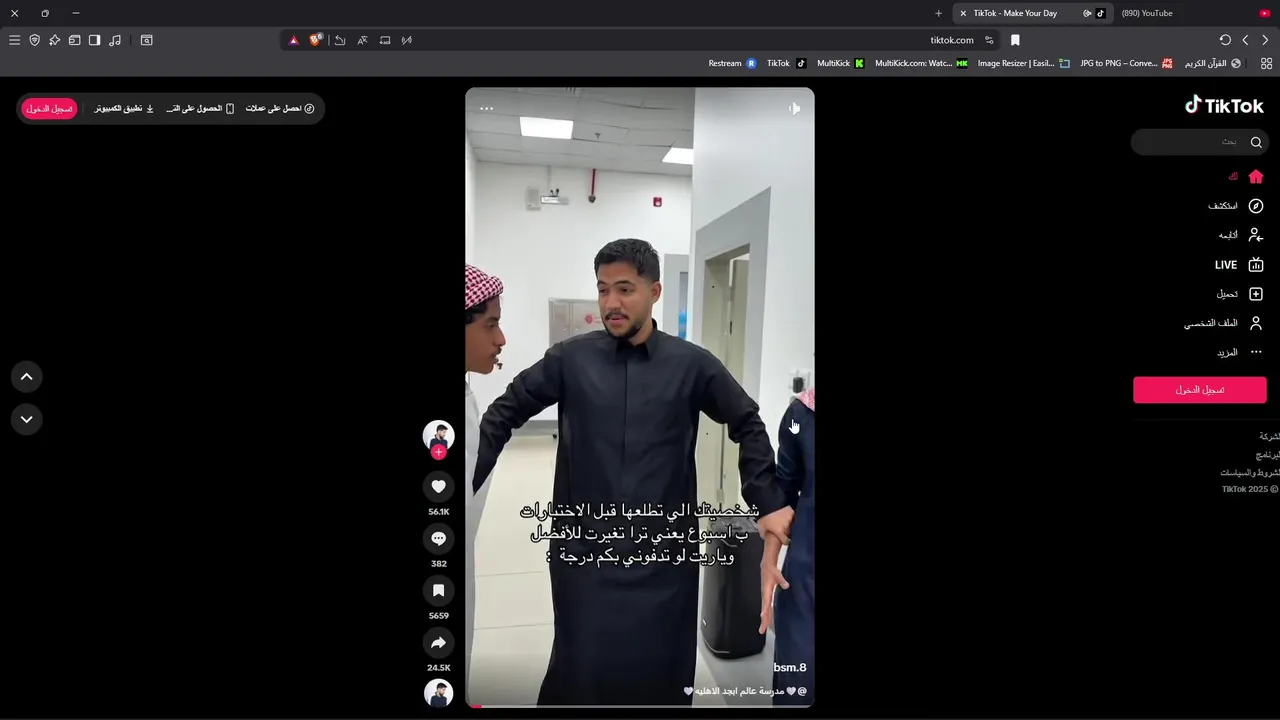Click the احصل على عملات get coins button
The image size is (1280, 720).
(280, 108)
